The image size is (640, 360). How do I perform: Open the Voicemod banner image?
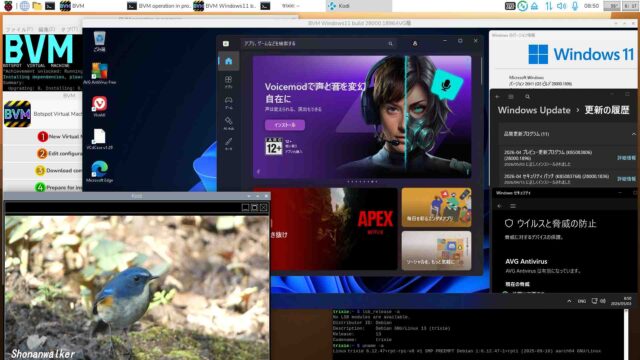coord(362,117)
